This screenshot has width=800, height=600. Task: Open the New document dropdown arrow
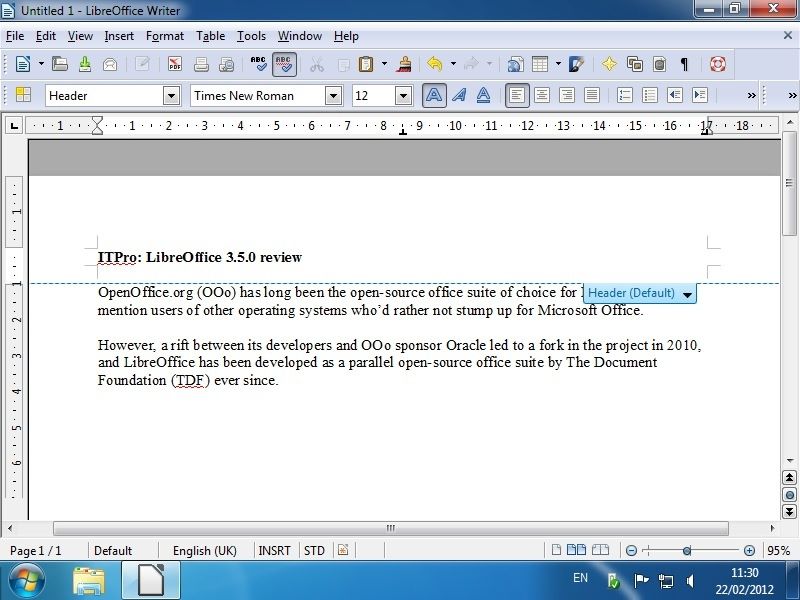(41, 64)
